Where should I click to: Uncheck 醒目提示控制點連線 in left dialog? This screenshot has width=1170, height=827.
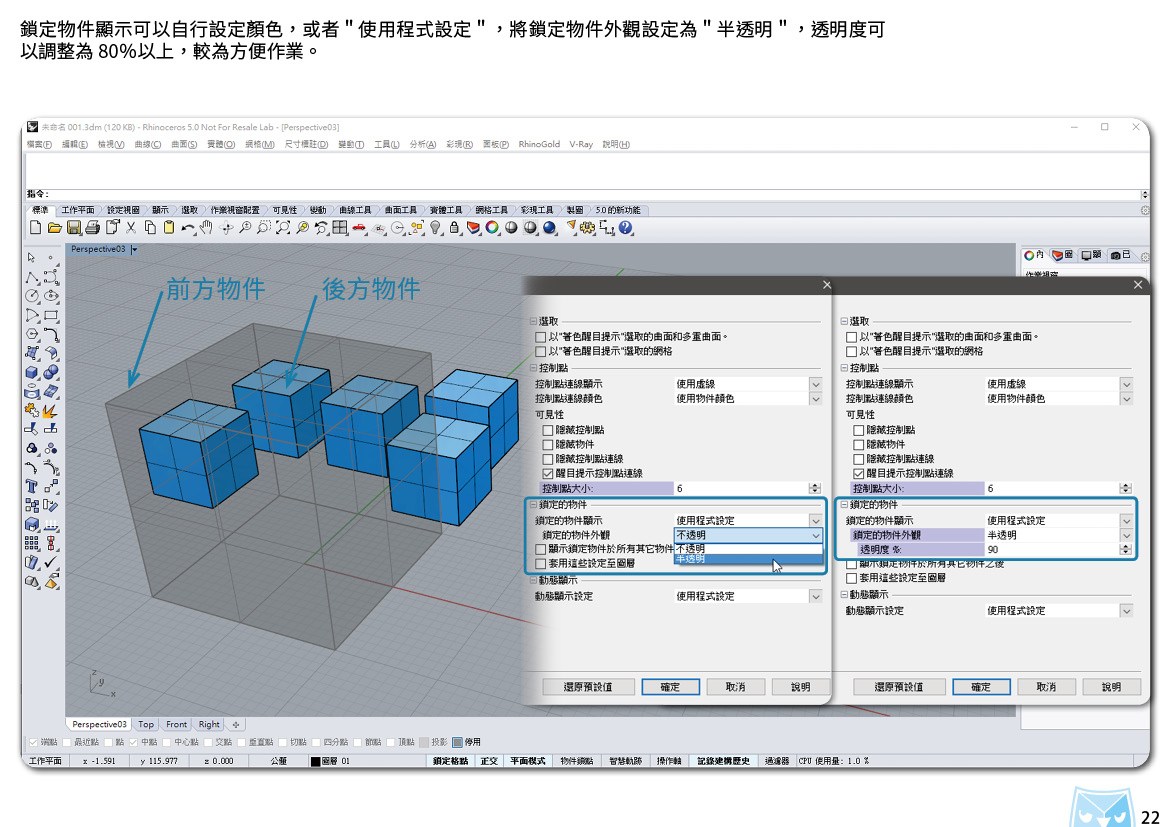click(x=548, y=473)
